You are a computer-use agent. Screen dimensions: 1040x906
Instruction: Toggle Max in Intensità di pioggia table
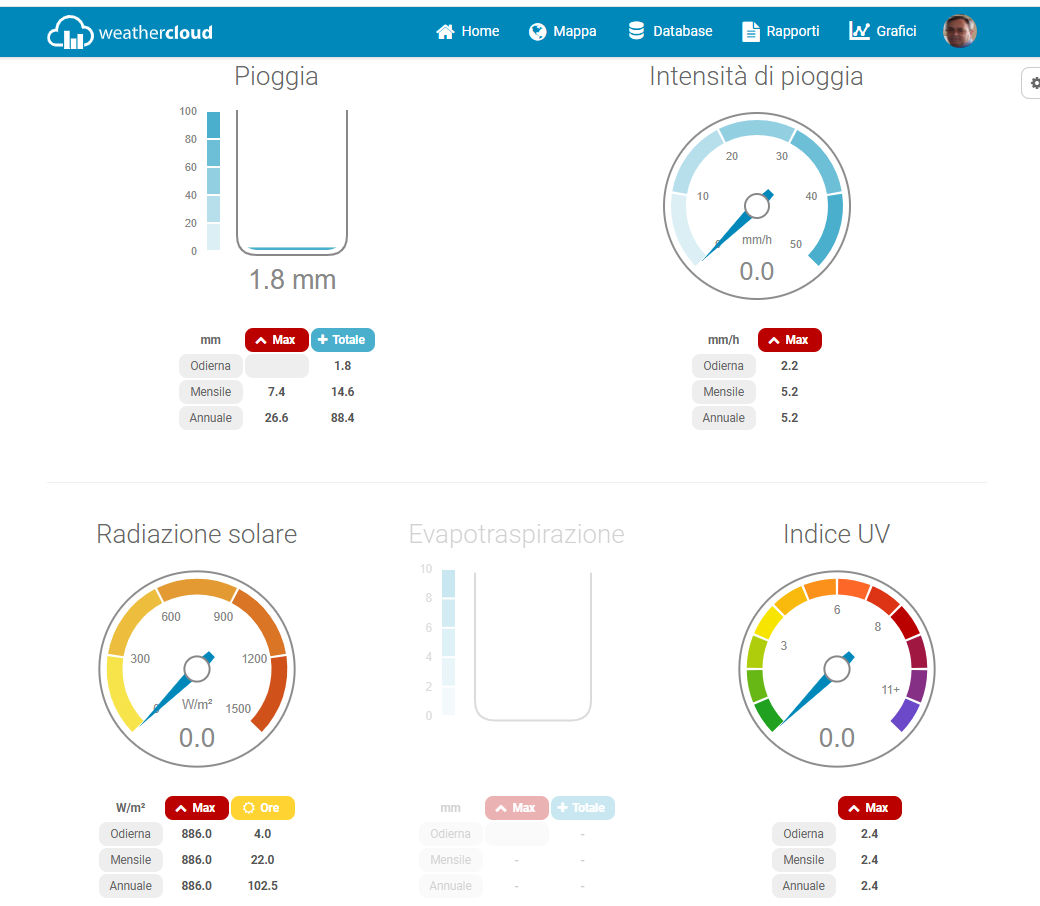click(789, 340)
